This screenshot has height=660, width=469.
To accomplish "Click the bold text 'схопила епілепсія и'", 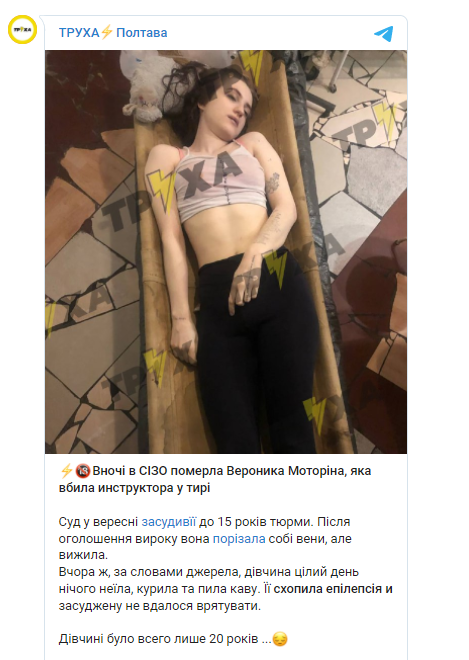I will pos(333,589).
